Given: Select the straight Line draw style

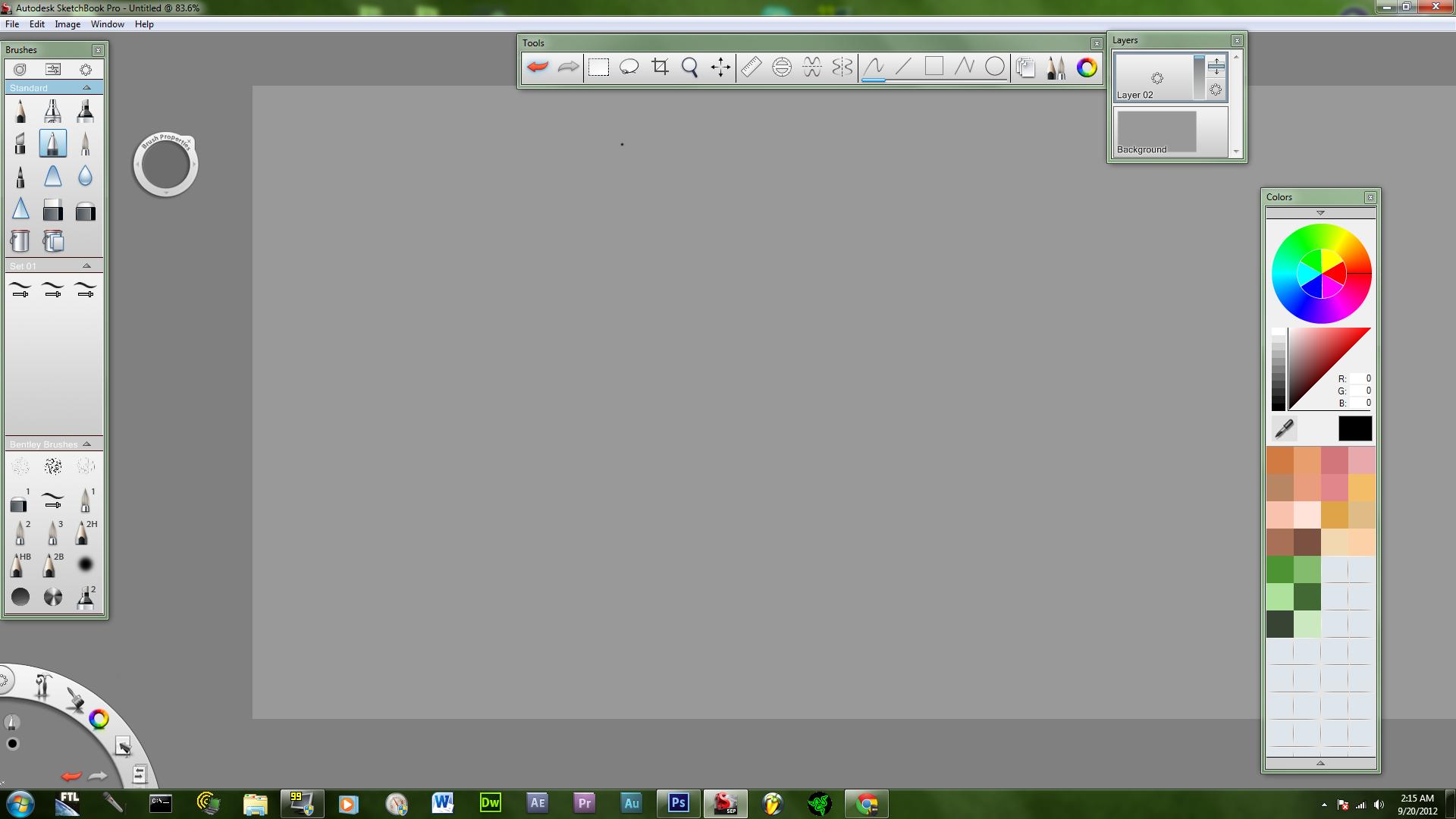Looking at the screenshot, I should [x=904, y=67].
